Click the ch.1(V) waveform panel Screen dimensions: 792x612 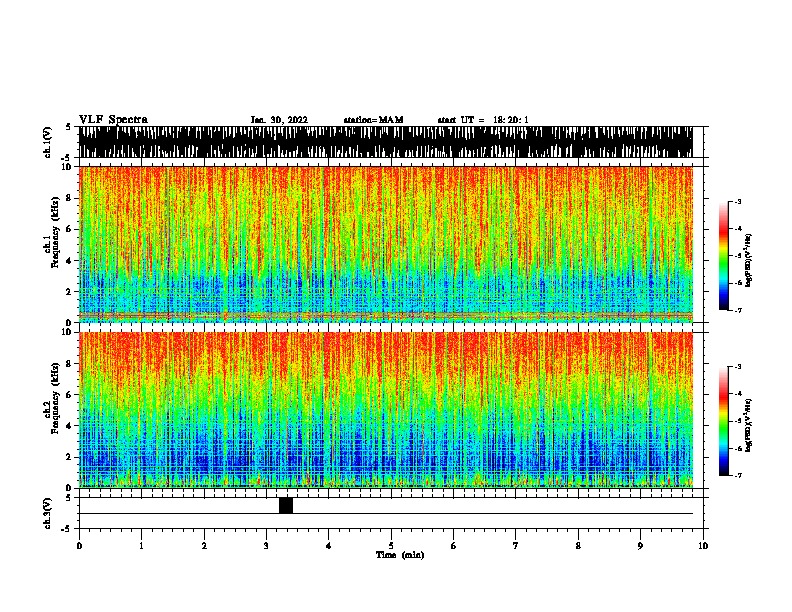pos(386,142)
